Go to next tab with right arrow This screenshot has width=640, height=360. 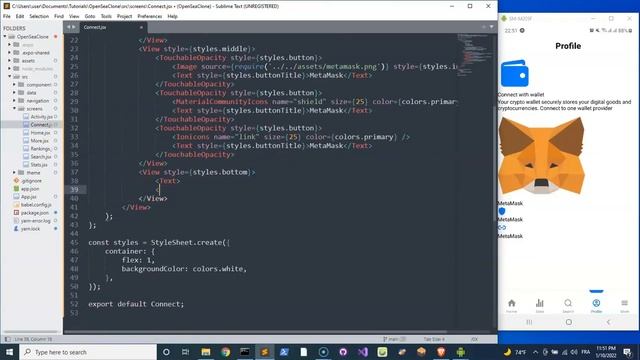[74, 27]
